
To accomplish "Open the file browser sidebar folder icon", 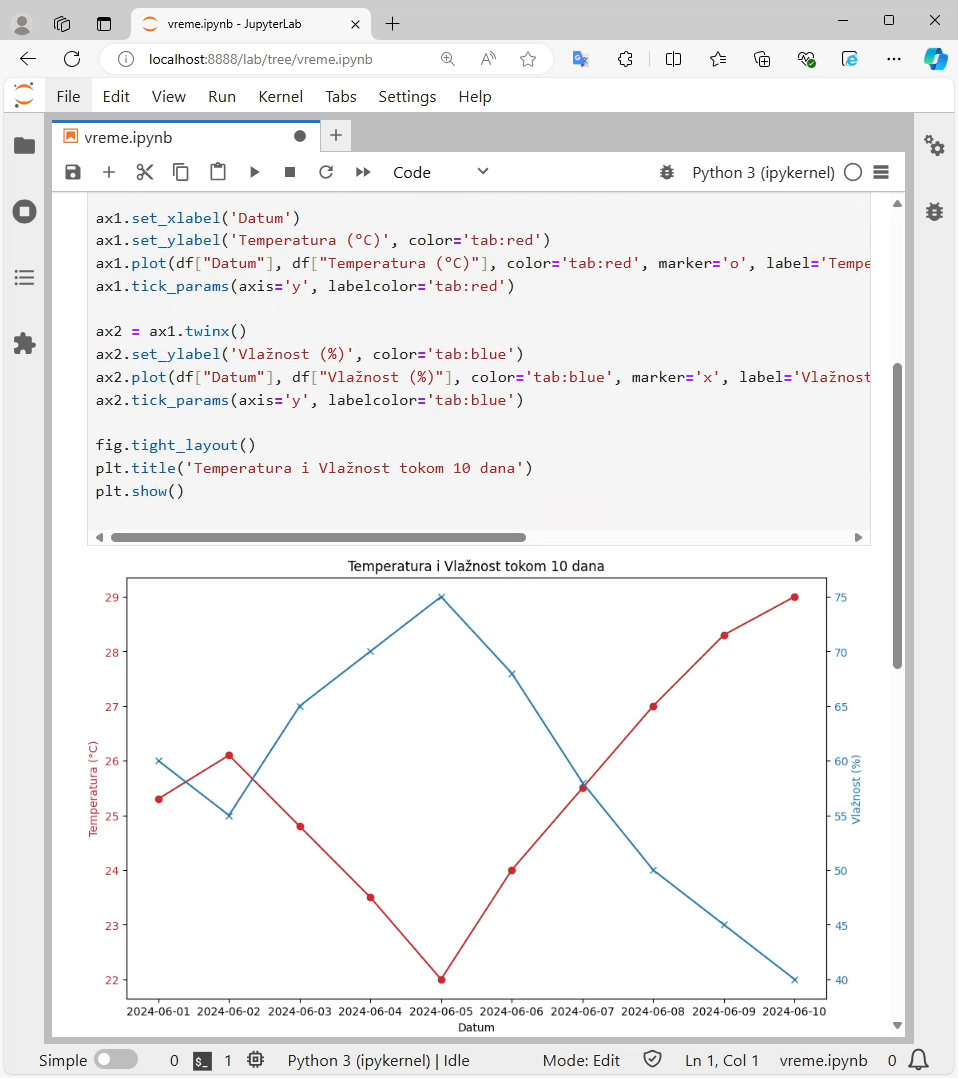I will tap(25, 146).
